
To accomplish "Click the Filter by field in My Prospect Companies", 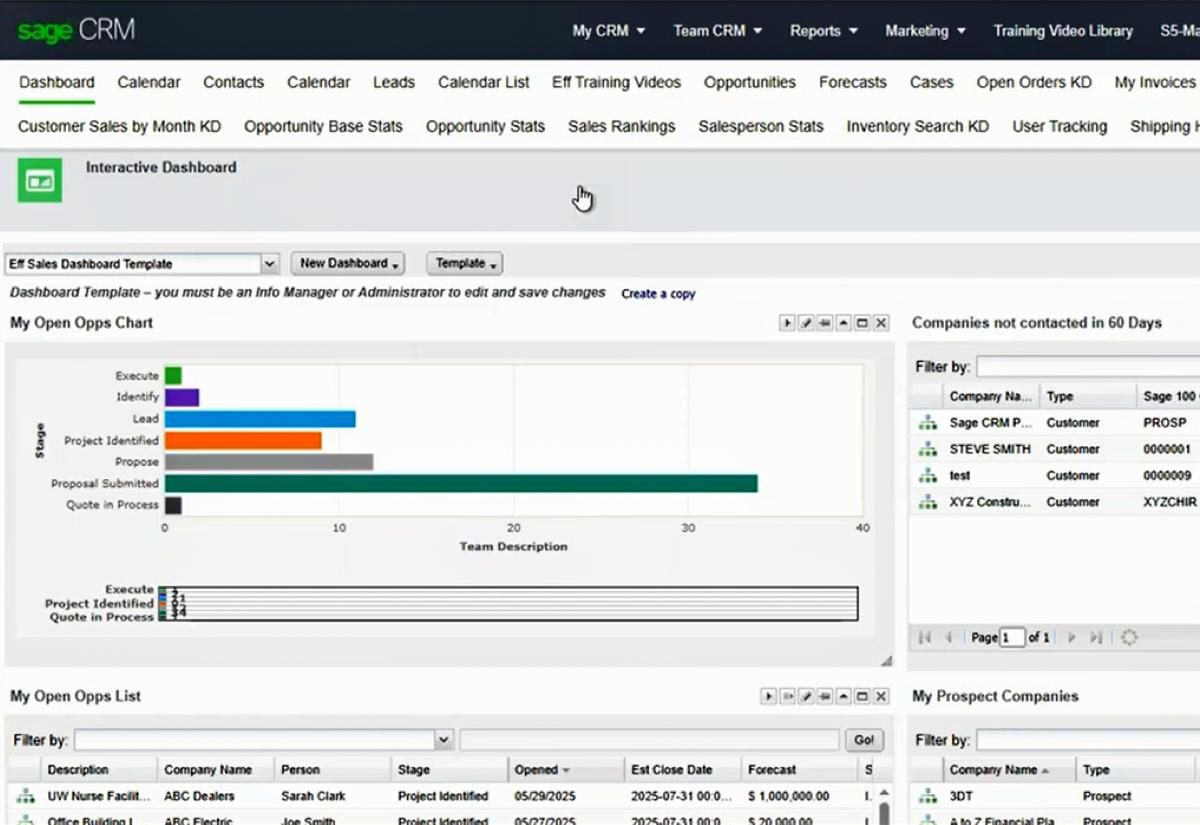I will click(1088, 740).
